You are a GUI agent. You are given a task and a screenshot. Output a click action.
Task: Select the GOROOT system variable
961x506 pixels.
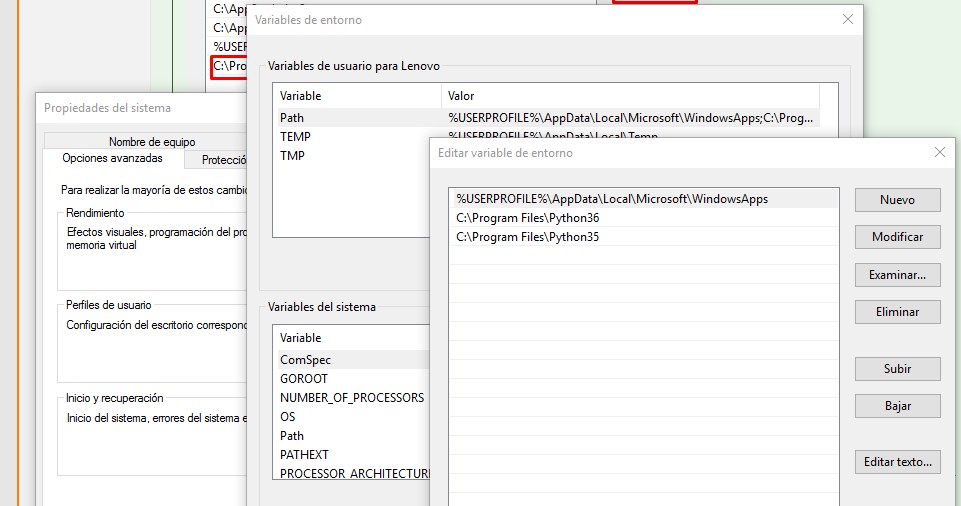tap(304, 379)
